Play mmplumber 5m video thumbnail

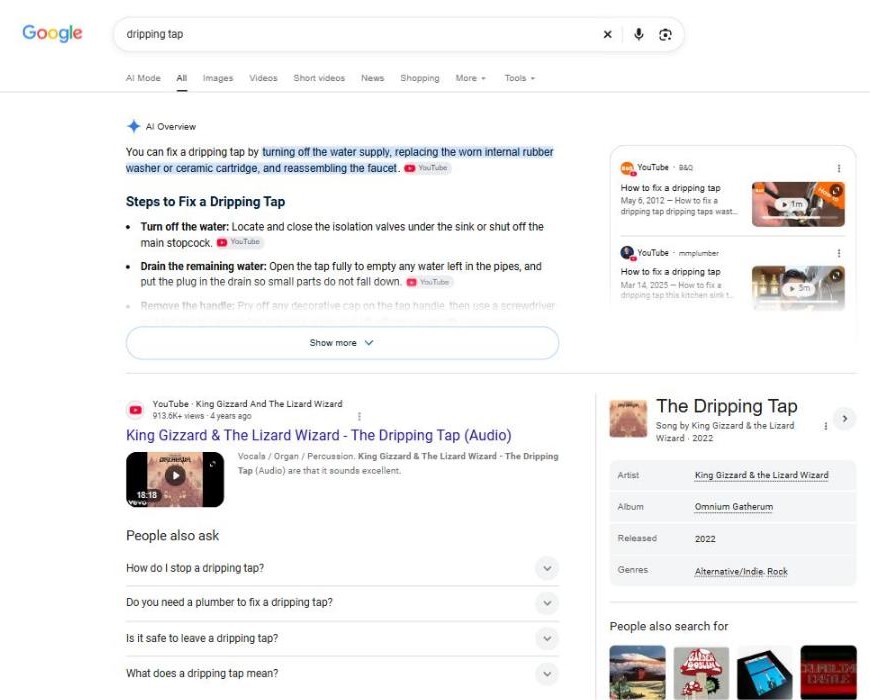click(798, 288)
